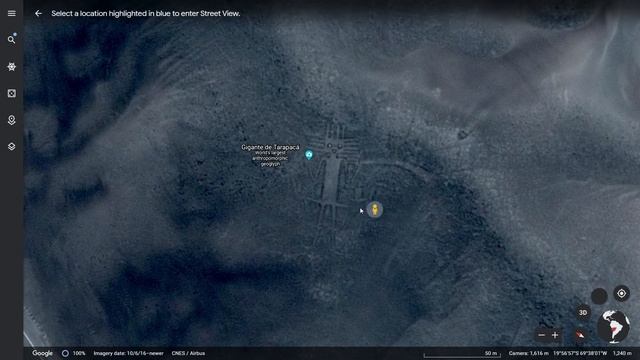Click the 1,240 m elevation readout

tap(622, 353)
